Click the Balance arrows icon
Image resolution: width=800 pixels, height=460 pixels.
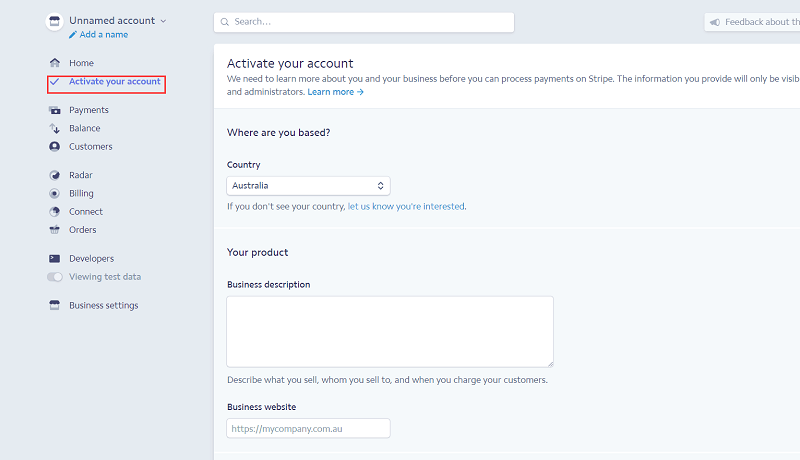(x=55, y=128)
